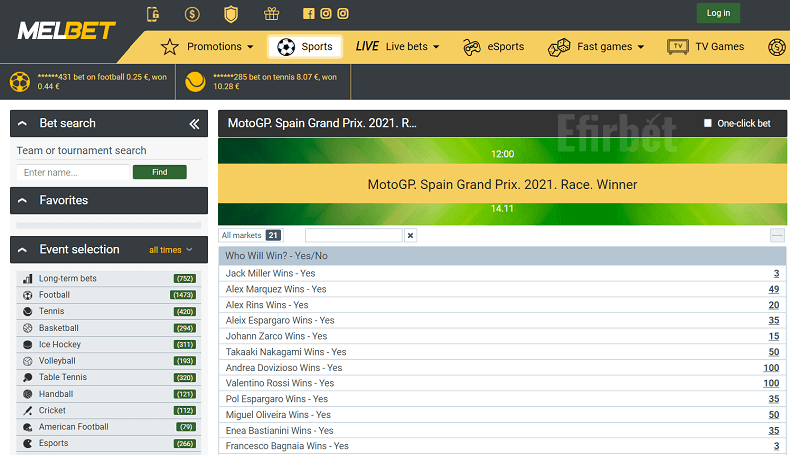790x455 pixels.
Task: Open the TV Games menu item
Action: pos(705,47)
